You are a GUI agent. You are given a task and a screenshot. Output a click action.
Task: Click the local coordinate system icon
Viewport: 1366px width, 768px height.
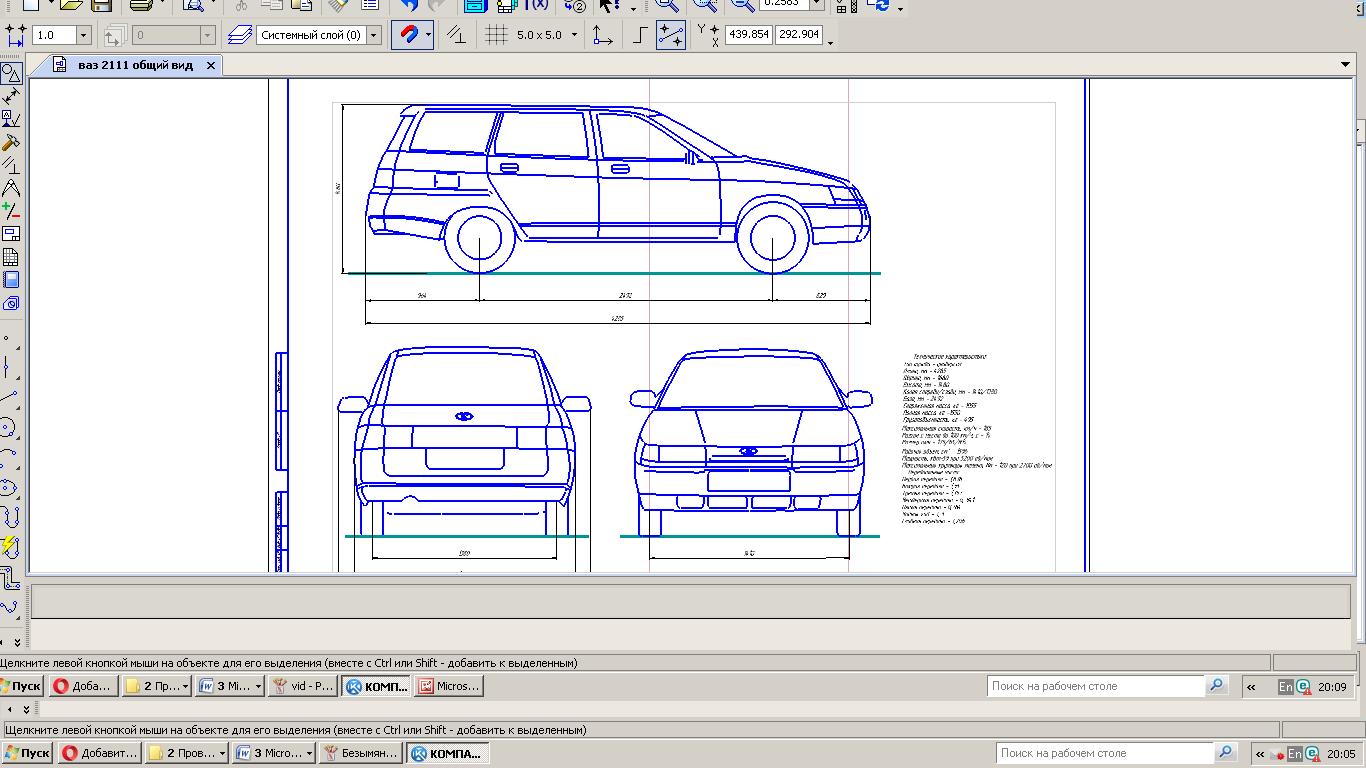(602, 35)
